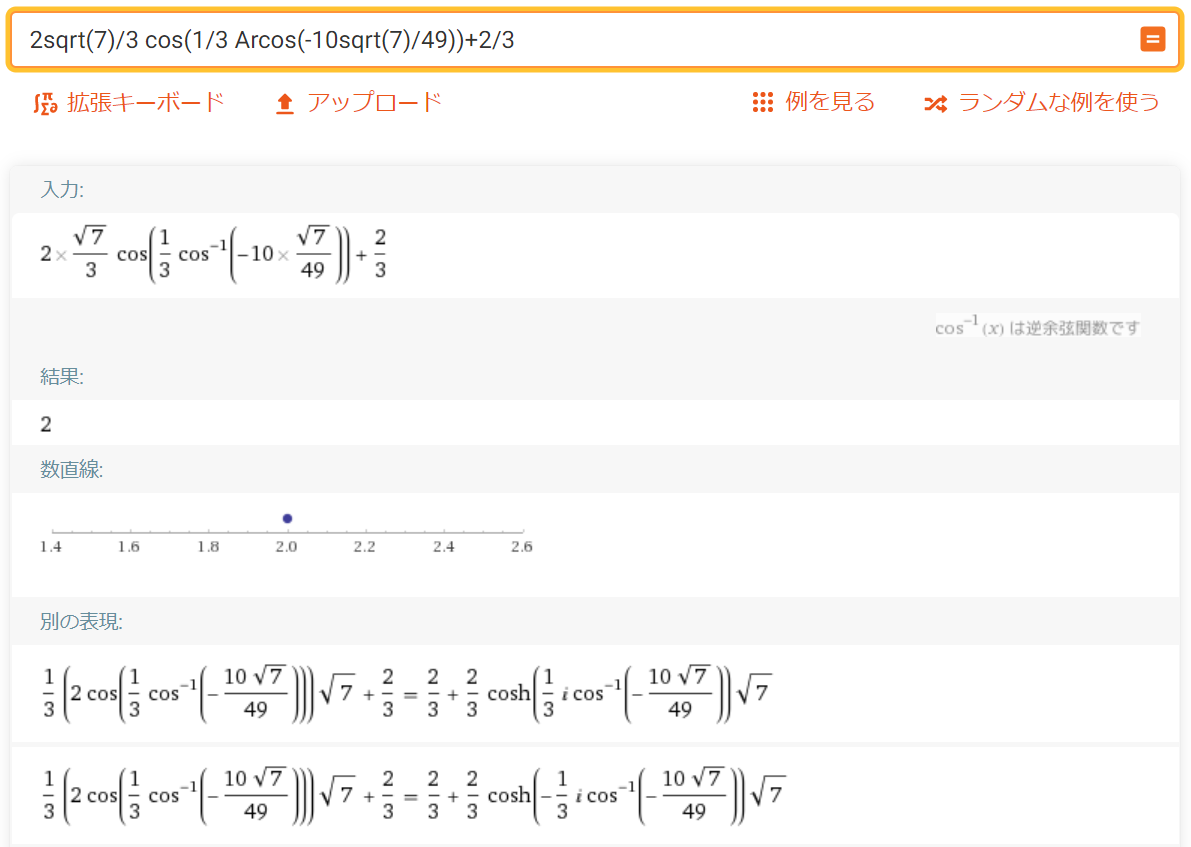
Task: Select the result value 2
Action: point(46,424)
